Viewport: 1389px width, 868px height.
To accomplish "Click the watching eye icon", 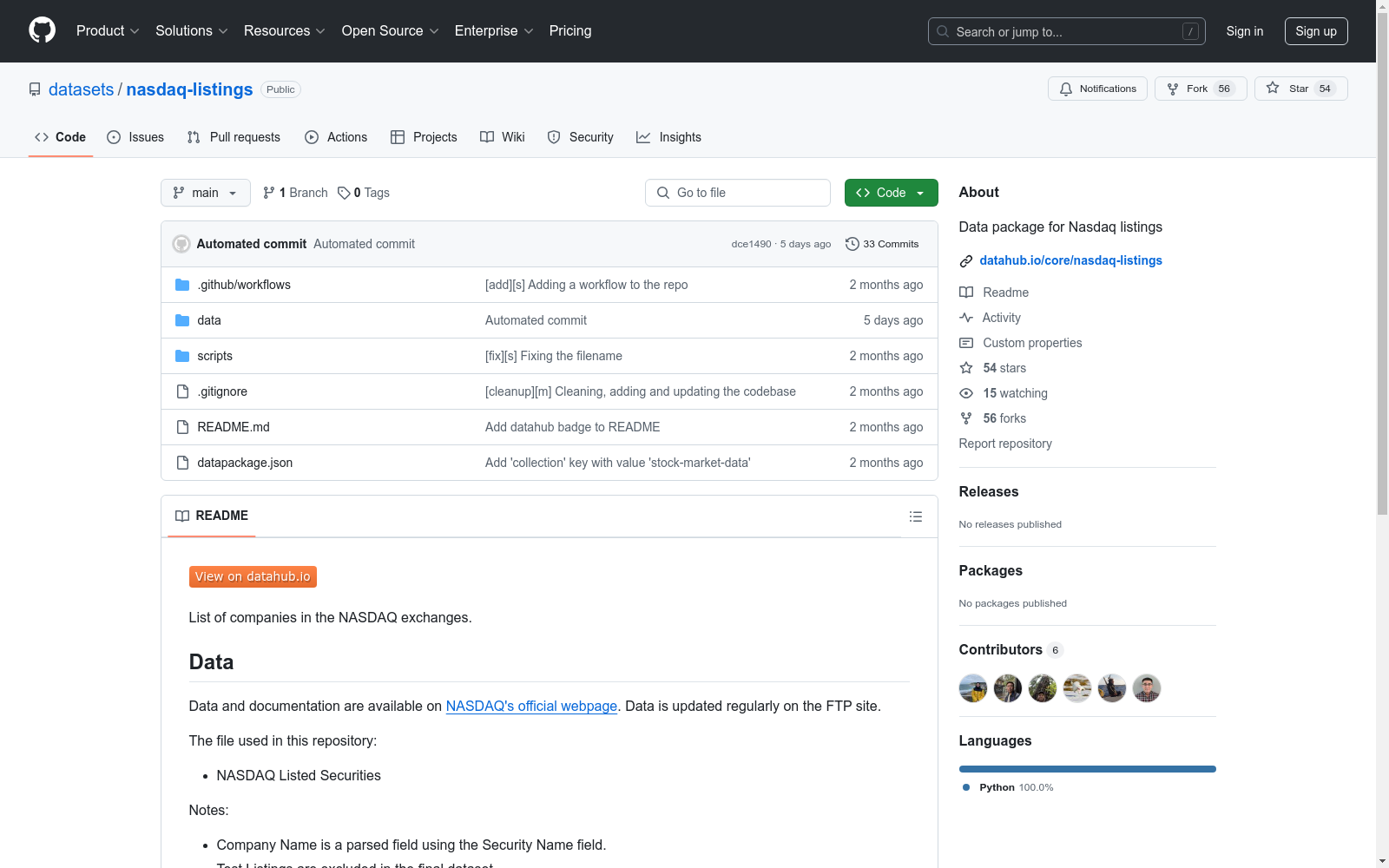I will tap(966, 393).
